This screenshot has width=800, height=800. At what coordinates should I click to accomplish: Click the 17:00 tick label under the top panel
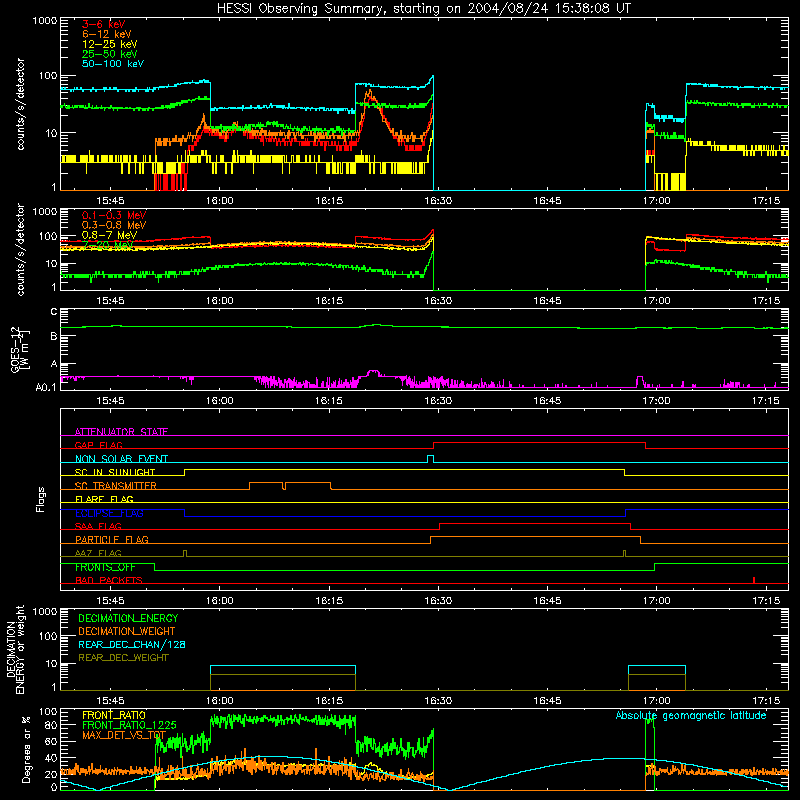tap(656, 201)
